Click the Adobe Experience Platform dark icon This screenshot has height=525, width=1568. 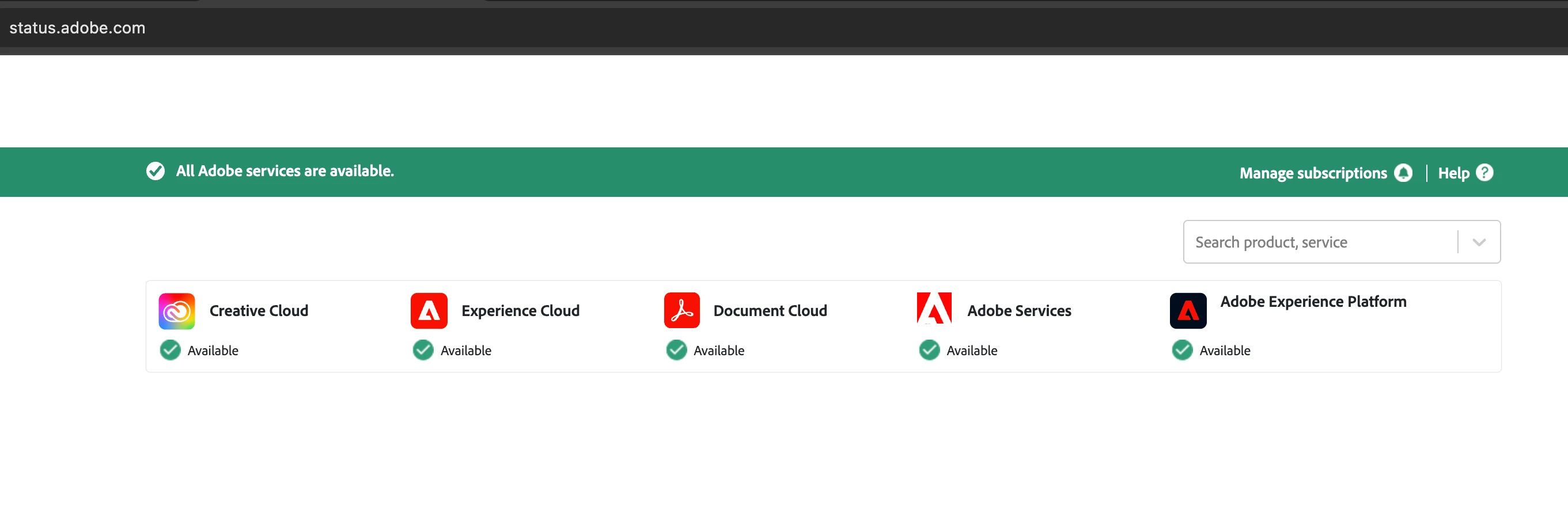1188,311
